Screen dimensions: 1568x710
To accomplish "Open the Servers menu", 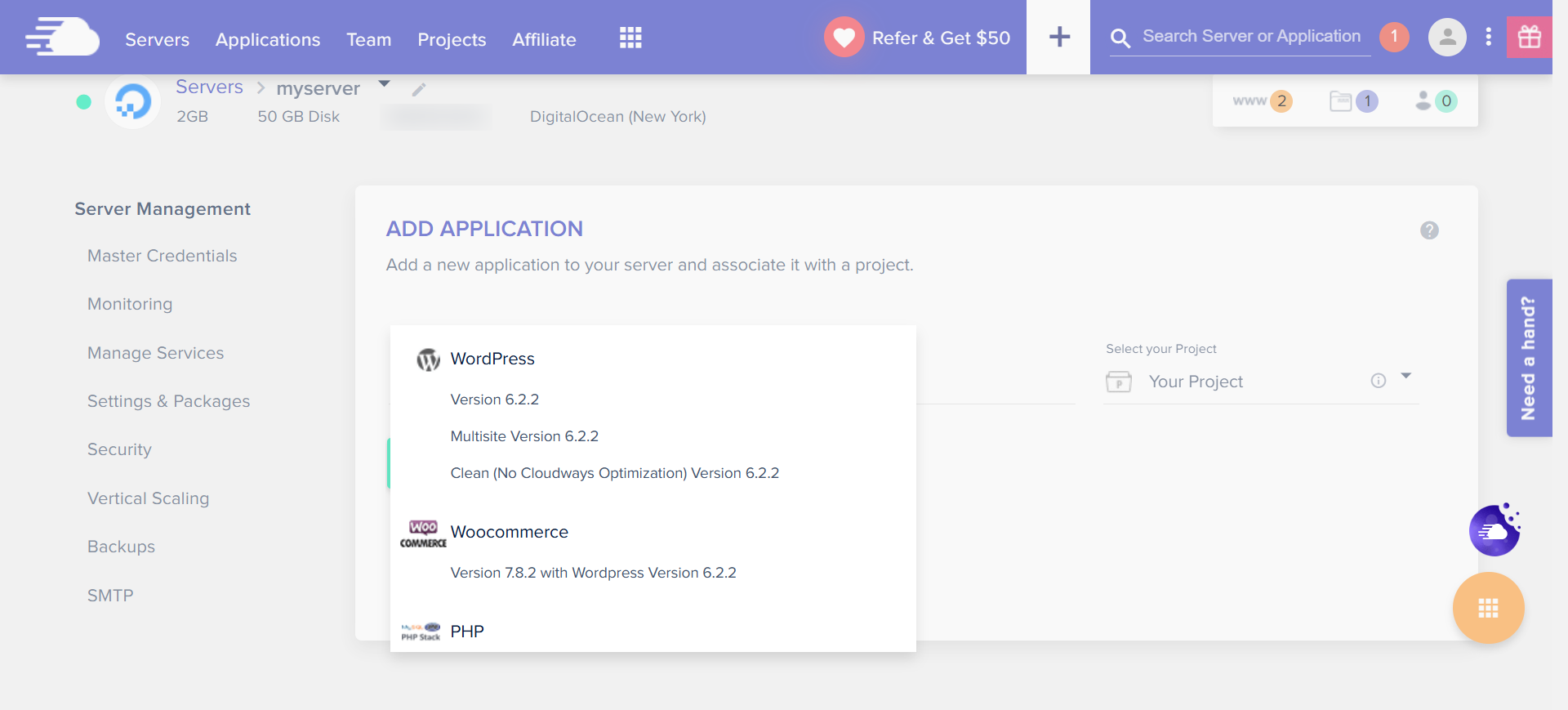I will (x=157, y=39).
